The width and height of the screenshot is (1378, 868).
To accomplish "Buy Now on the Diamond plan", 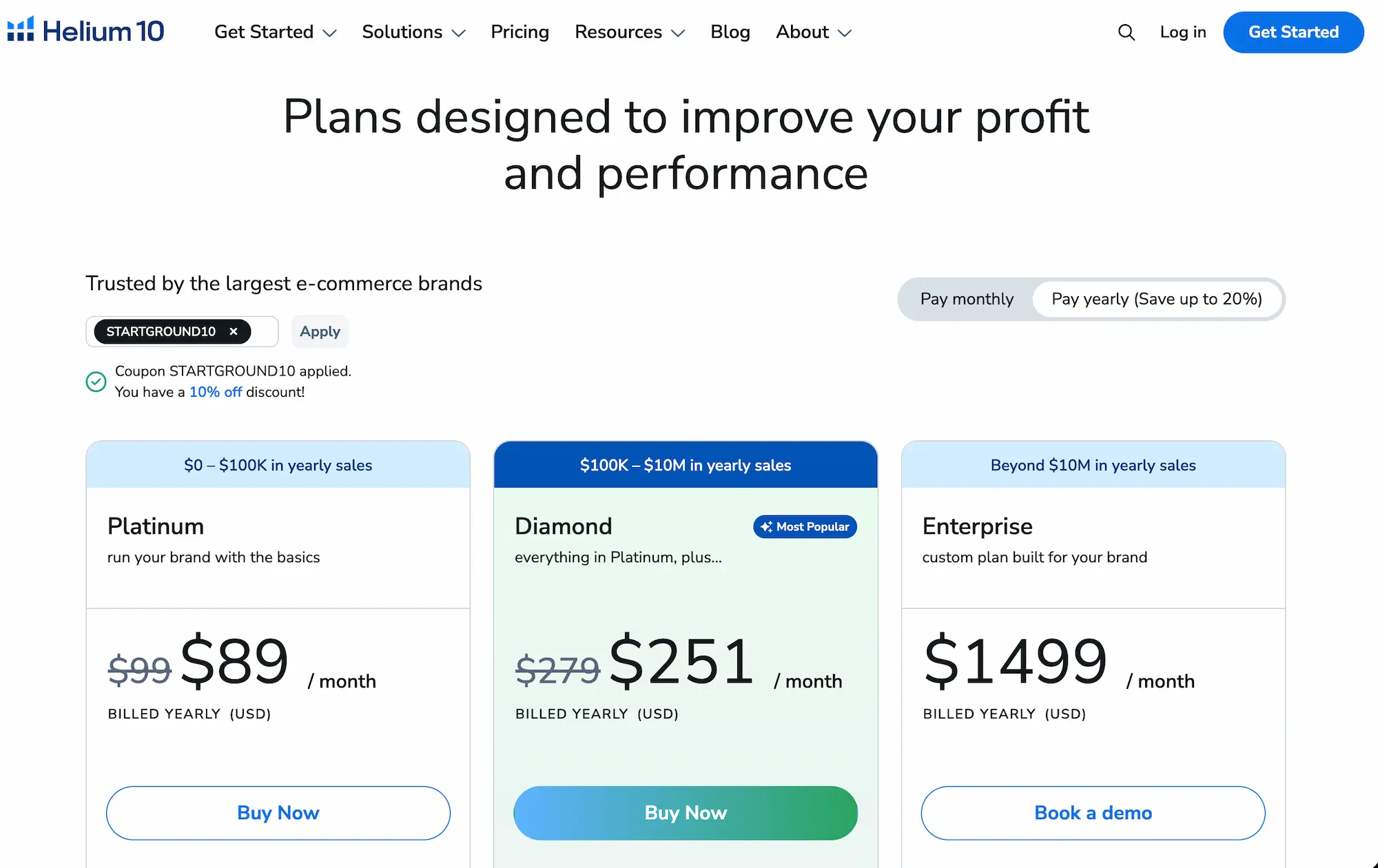I will coord(685,813).
